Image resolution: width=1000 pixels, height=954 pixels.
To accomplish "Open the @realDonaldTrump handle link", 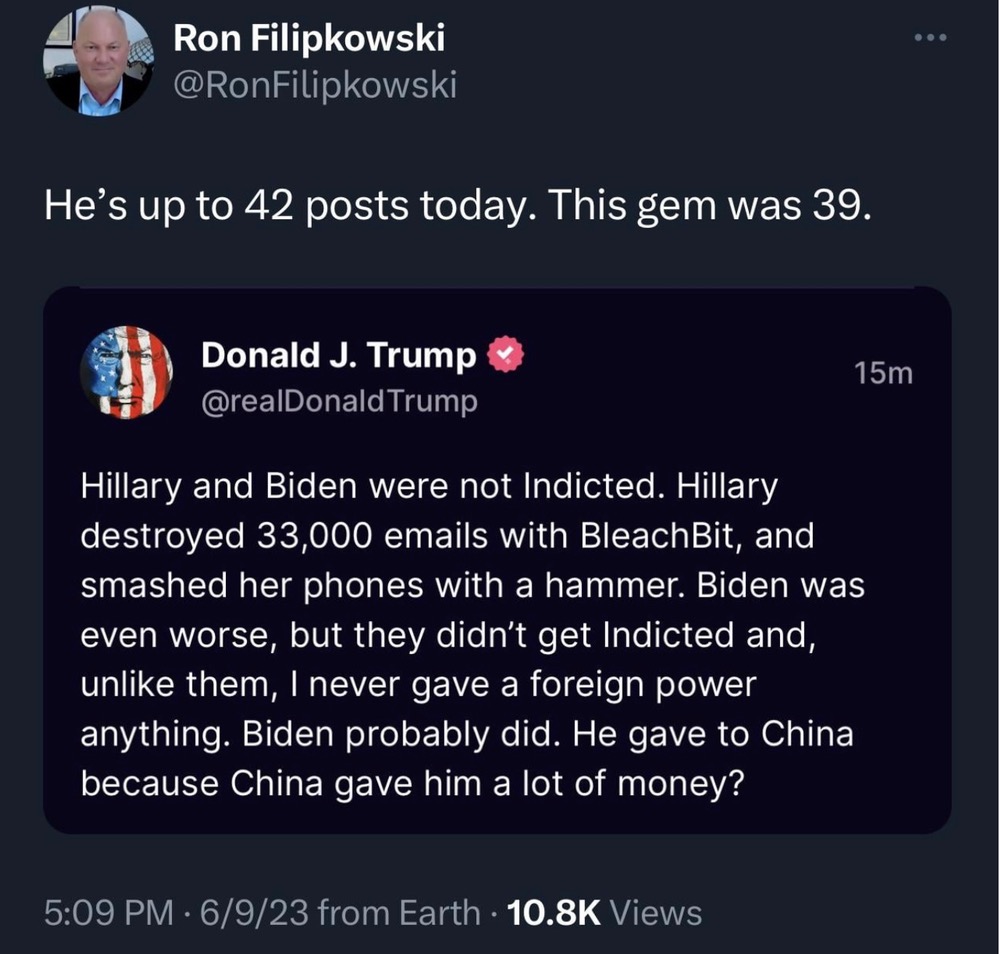I will pos(339,401).
